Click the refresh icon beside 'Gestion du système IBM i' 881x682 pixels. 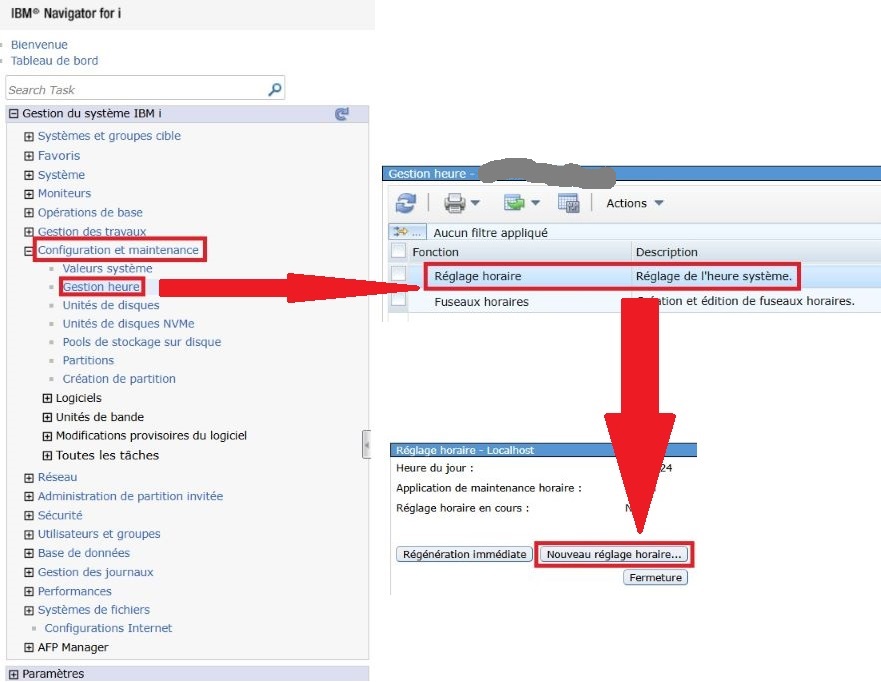click(341, 113)
